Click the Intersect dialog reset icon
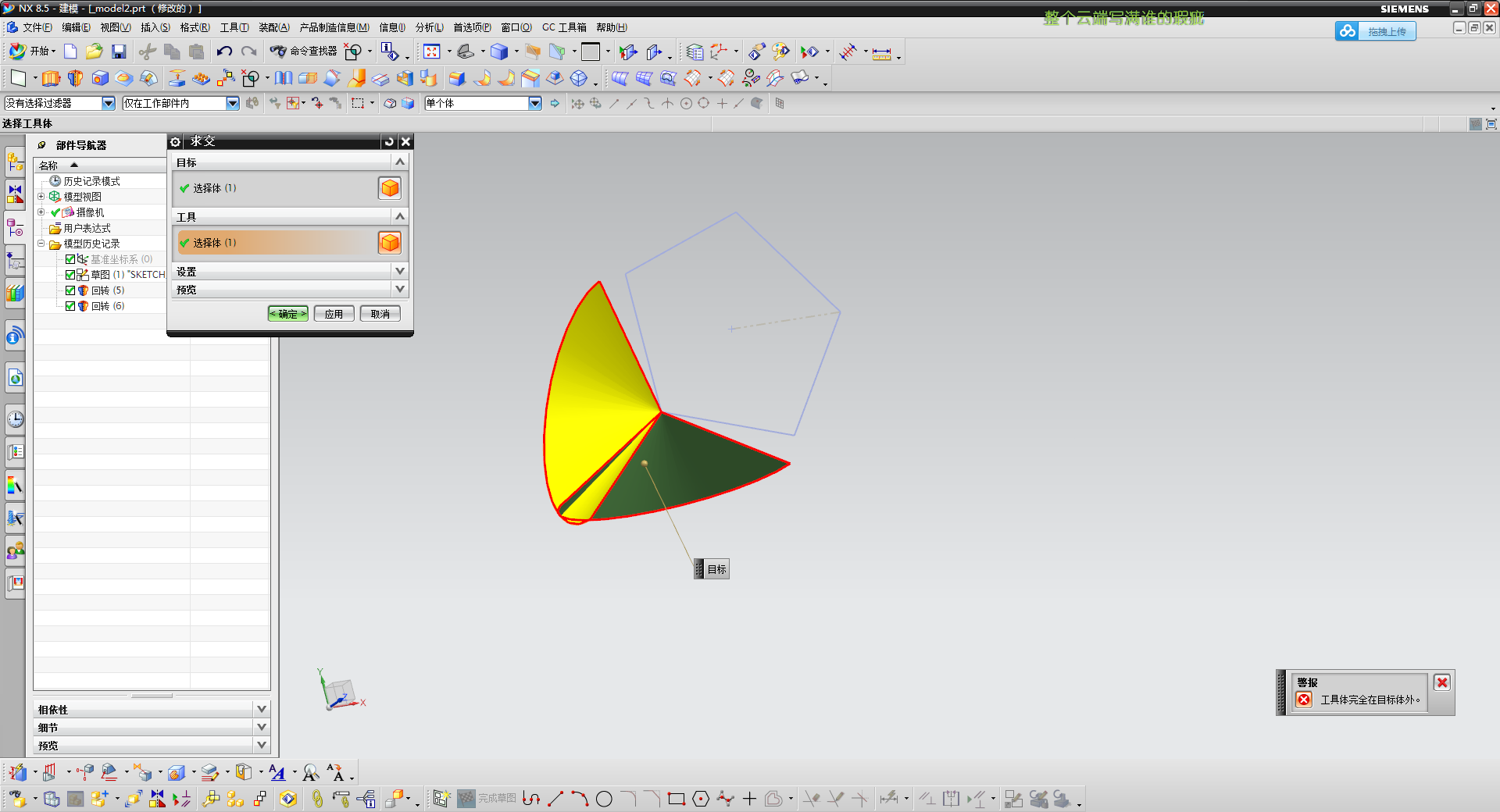Viewport: 1500px width, 812px height. coord(389,141)
